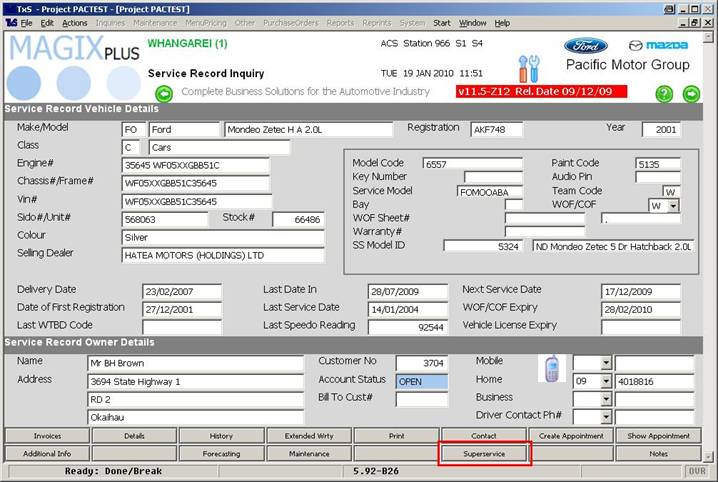Click the red version release date banner
Image resolution: width=718 pixels, height=482 pixels.
tap(540, 91)
